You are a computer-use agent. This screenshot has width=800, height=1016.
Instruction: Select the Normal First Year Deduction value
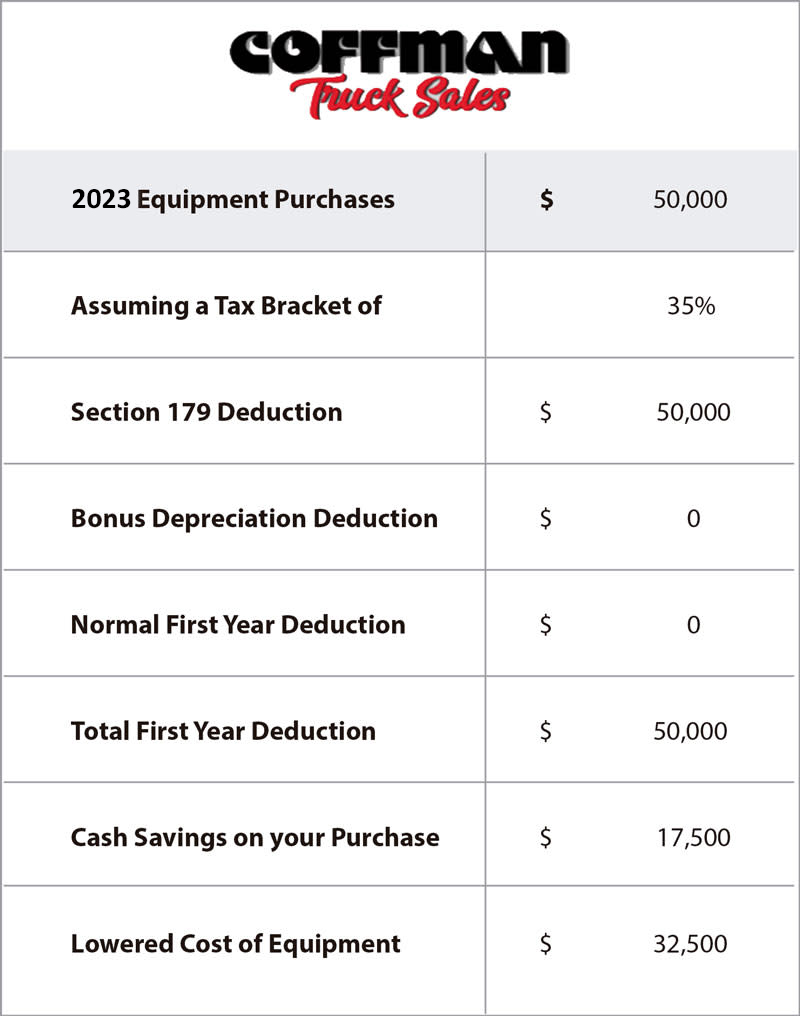693,625
